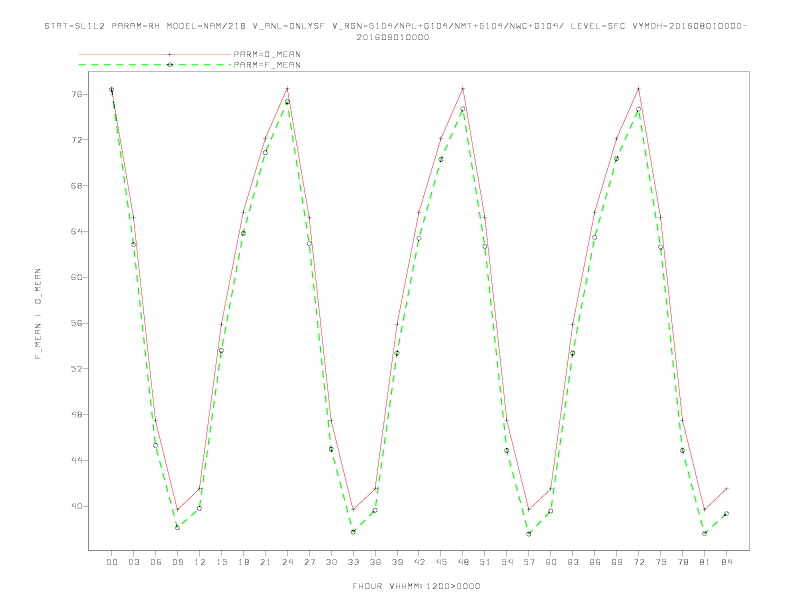792x612 pixels.
Task: Click the vertical F_MEAN | O_MEAN axis label
Action: click(x=38, y=314)
